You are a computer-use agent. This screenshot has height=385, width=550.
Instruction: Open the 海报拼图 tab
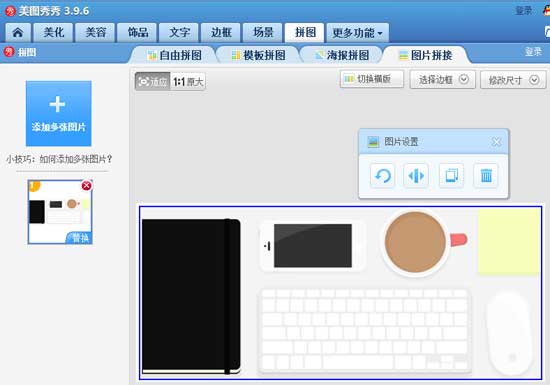(342, 55)
